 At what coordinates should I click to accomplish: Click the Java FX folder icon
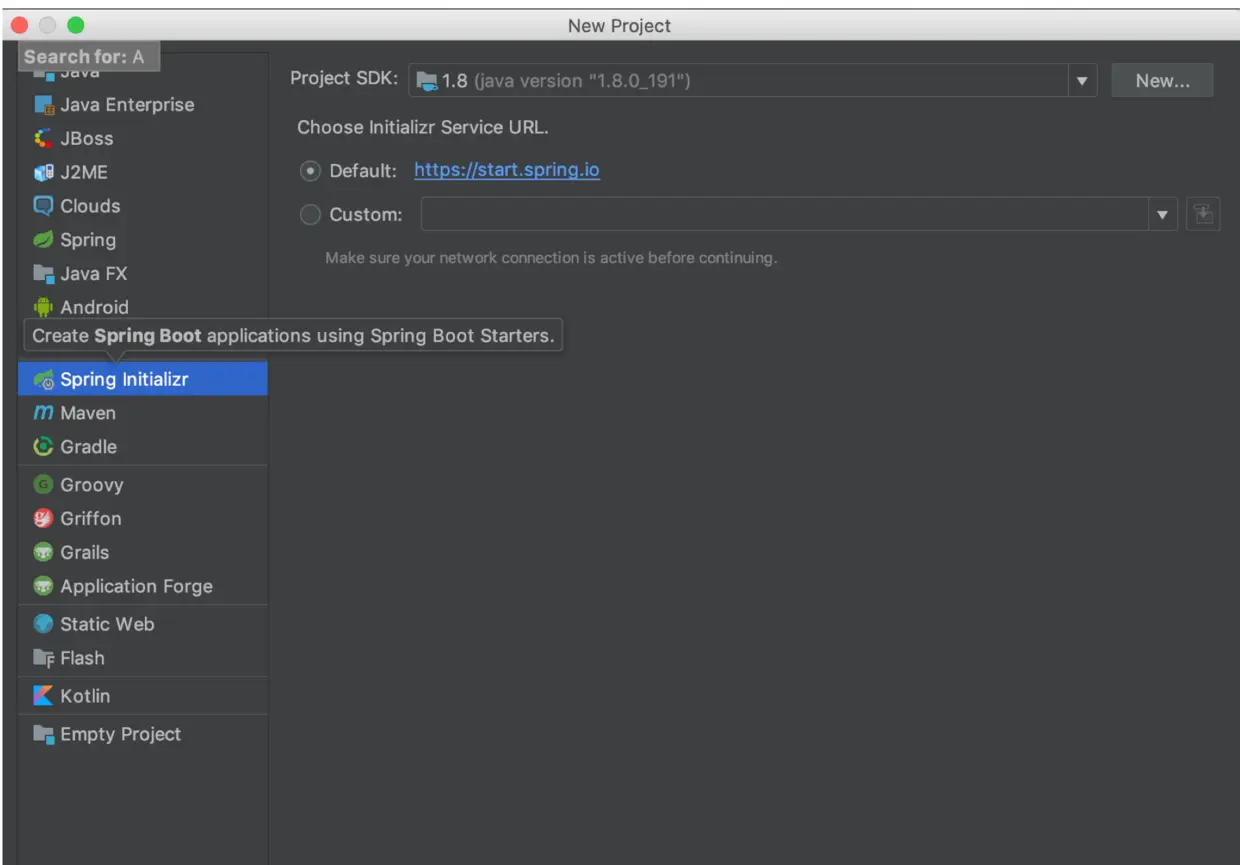(43, 274)
